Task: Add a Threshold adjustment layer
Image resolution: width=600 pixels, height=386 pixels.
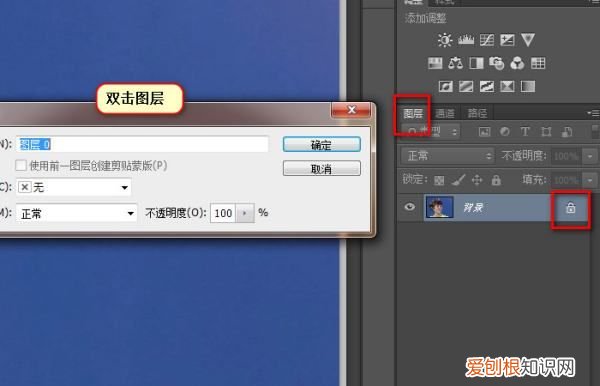Action: pyautogui.click(x=486, y=86)
